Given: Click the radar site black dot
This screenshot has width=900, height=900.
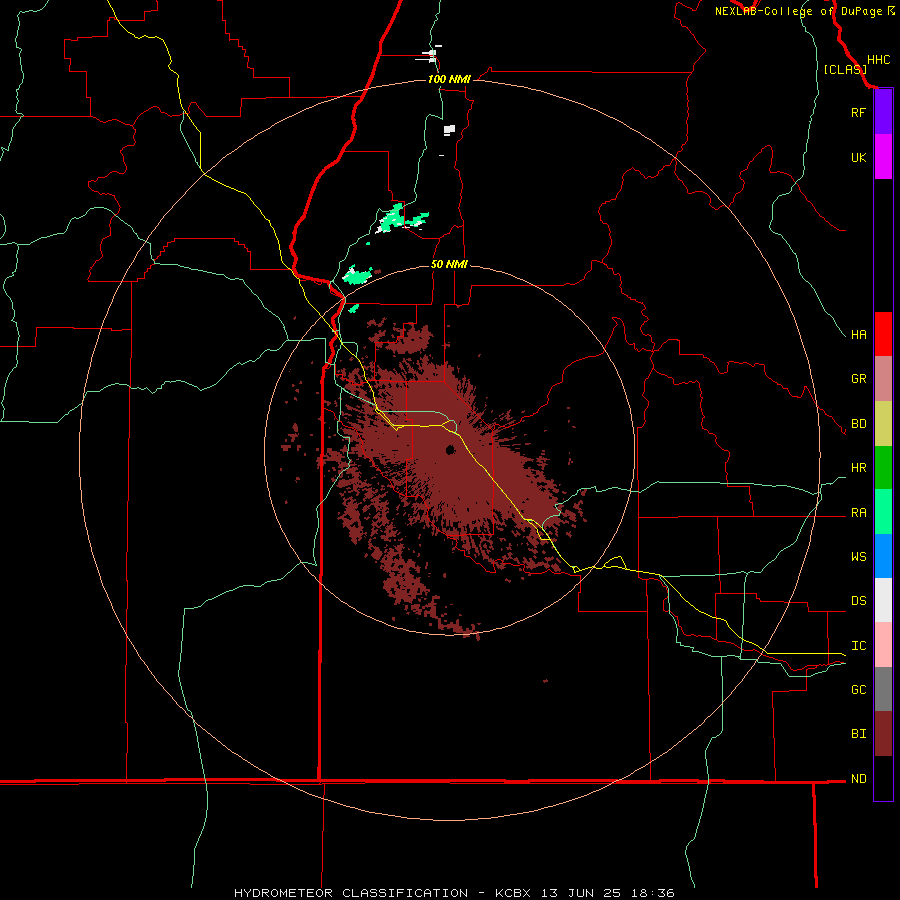Looking at the screenshot, I should (x=451, y=449).
